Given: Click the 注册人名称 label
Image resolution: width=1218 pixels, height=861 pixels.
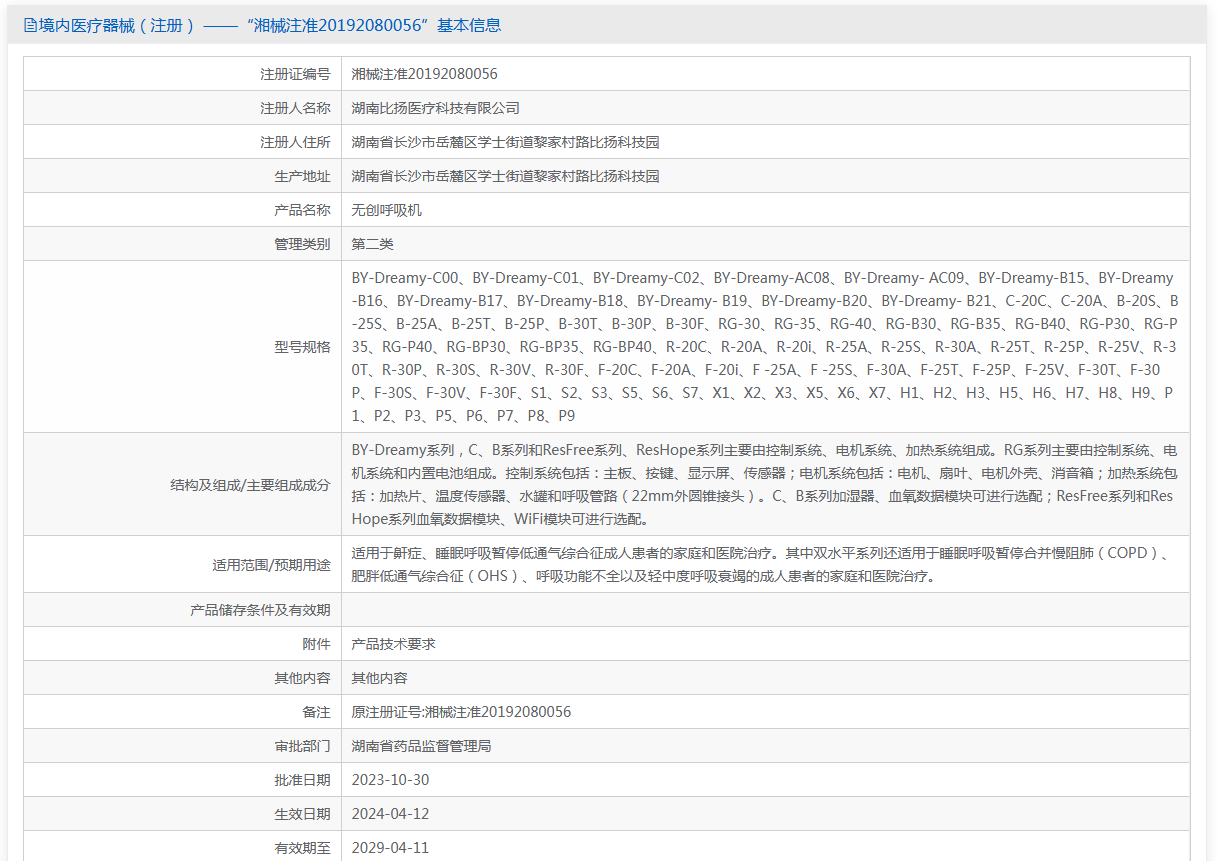Looking at the screenshot, I should (295, 108).
